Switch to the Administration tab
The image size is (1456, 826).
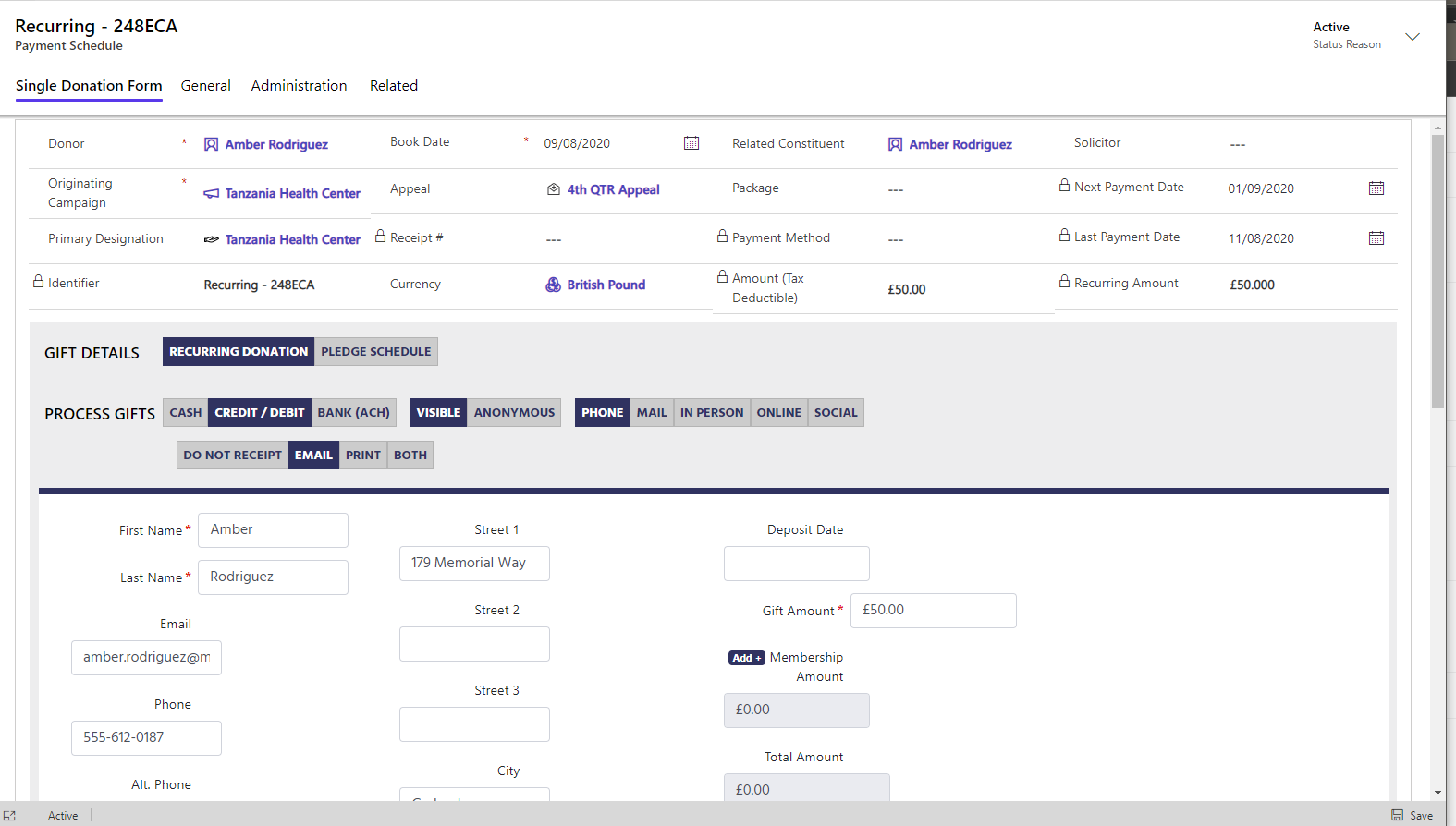(x=299, y=86)
